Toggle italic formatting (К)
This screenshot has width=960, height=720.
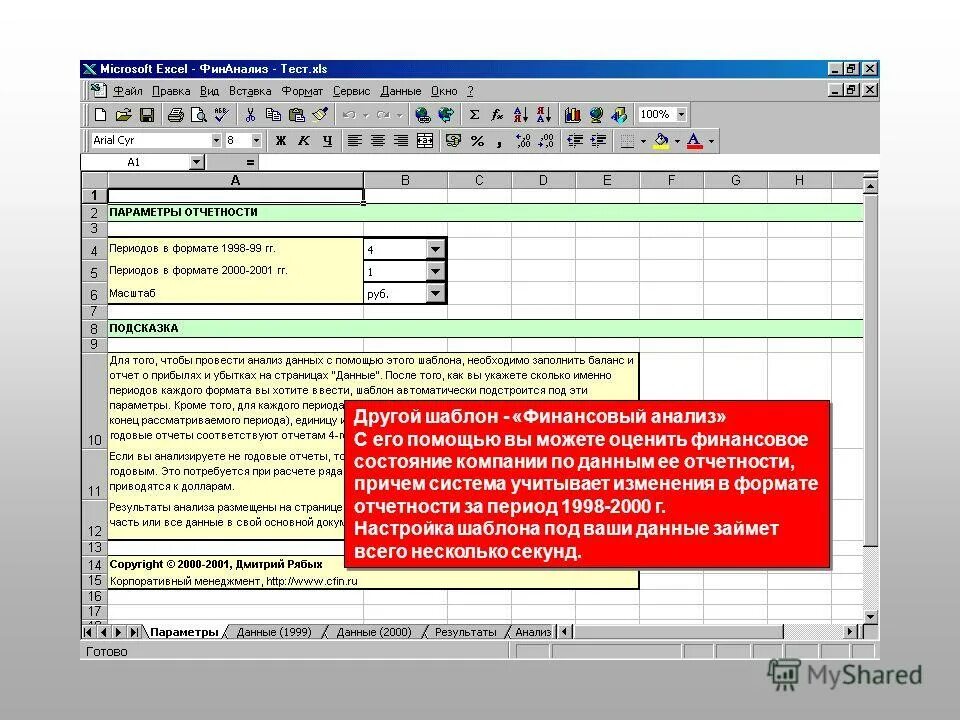(x=302, y=140)
